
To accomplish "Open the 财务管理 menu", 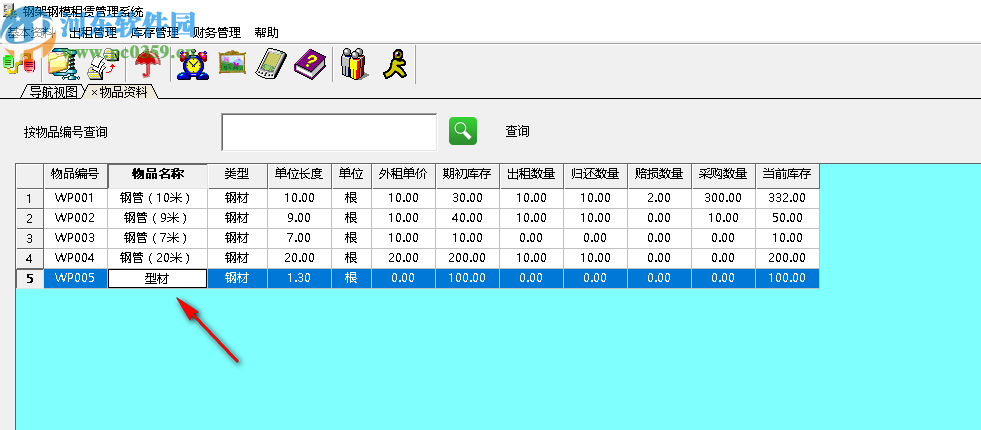I will pos(216,33).
